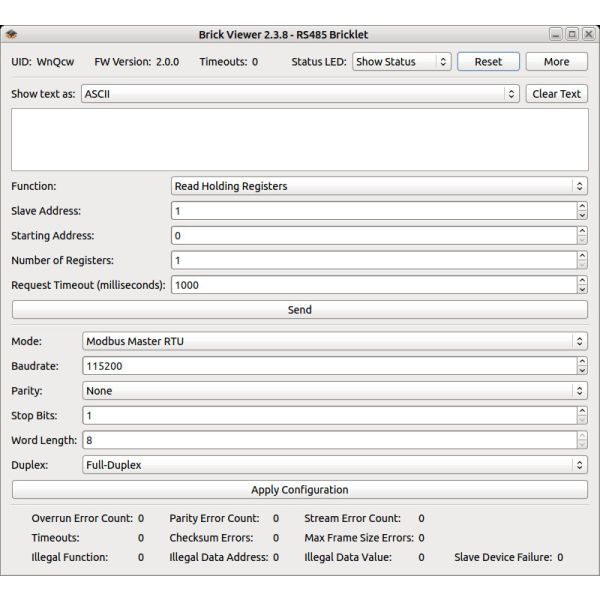Click the Word Length input field

pyautogui.click(x=329, y=440)
